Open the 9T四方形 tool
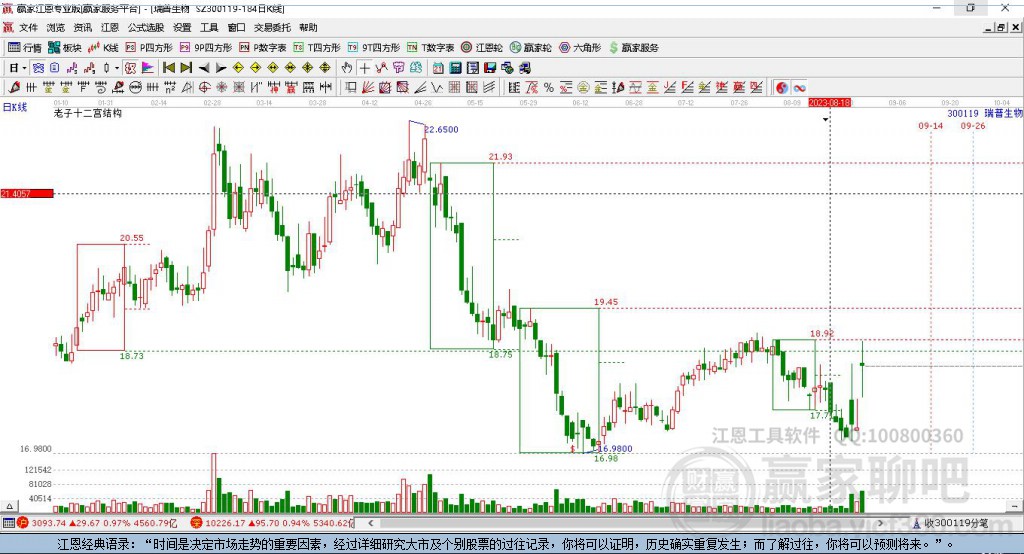This screenshot has width=1024, height=554. point(374,48)
